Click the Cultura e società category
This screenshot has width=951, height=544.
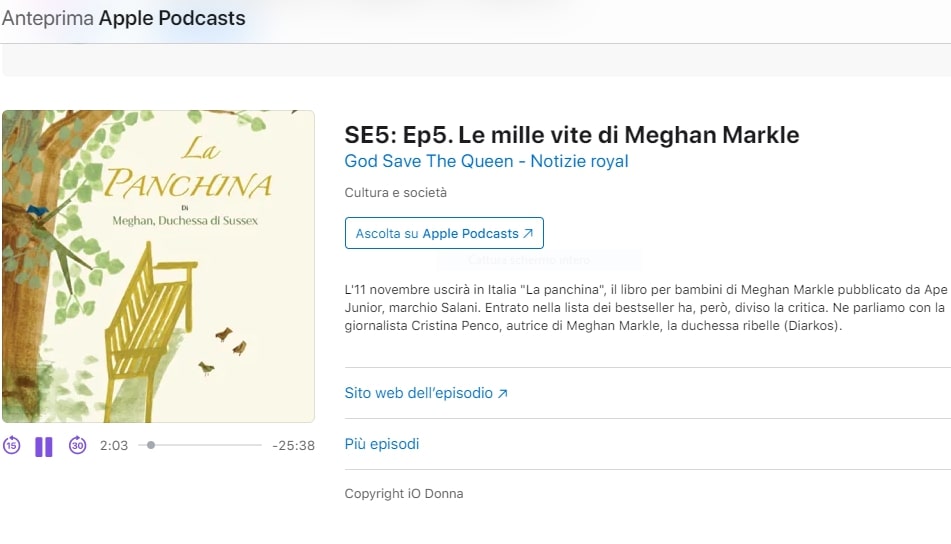[x=395, y=192]
